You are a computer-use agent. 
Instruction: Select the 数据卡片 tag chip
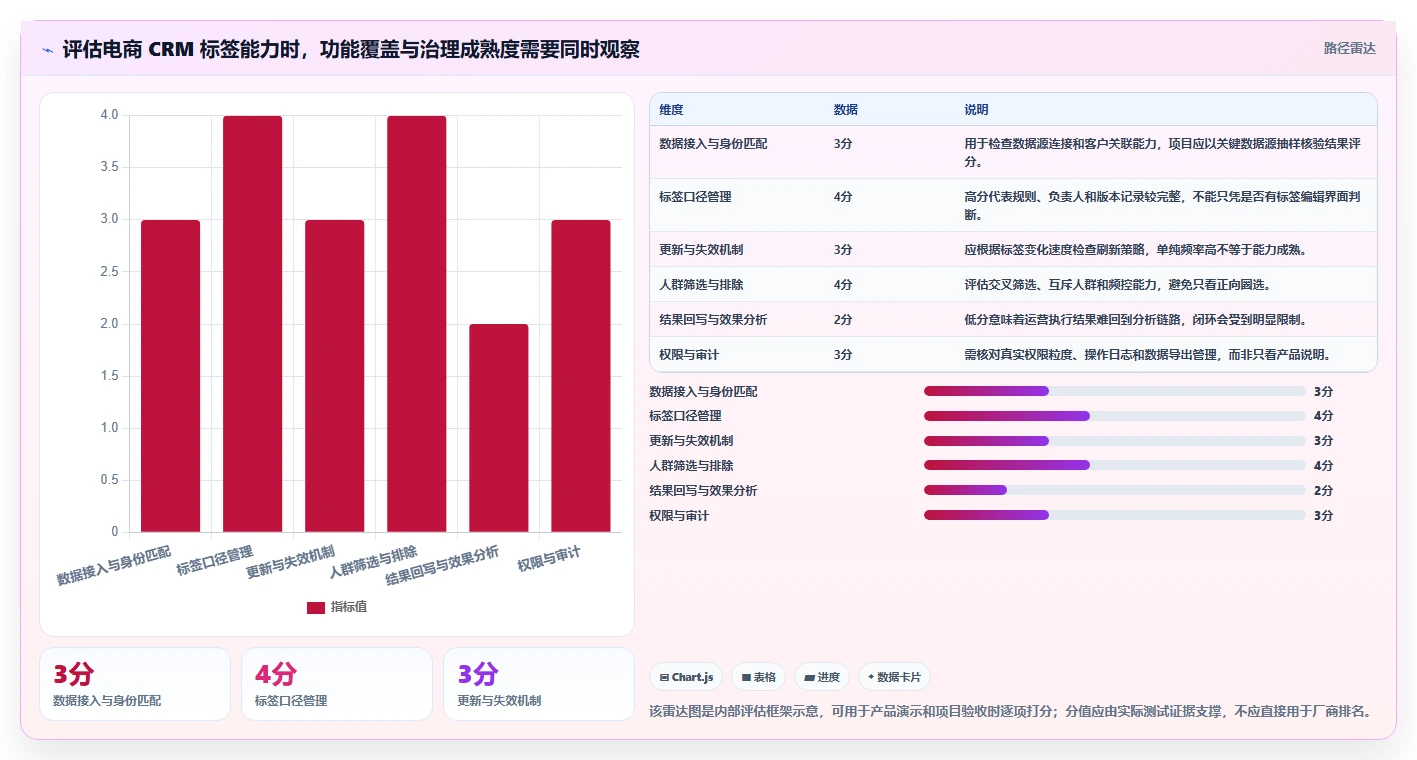pyautogui.click(x=894, y=677)
